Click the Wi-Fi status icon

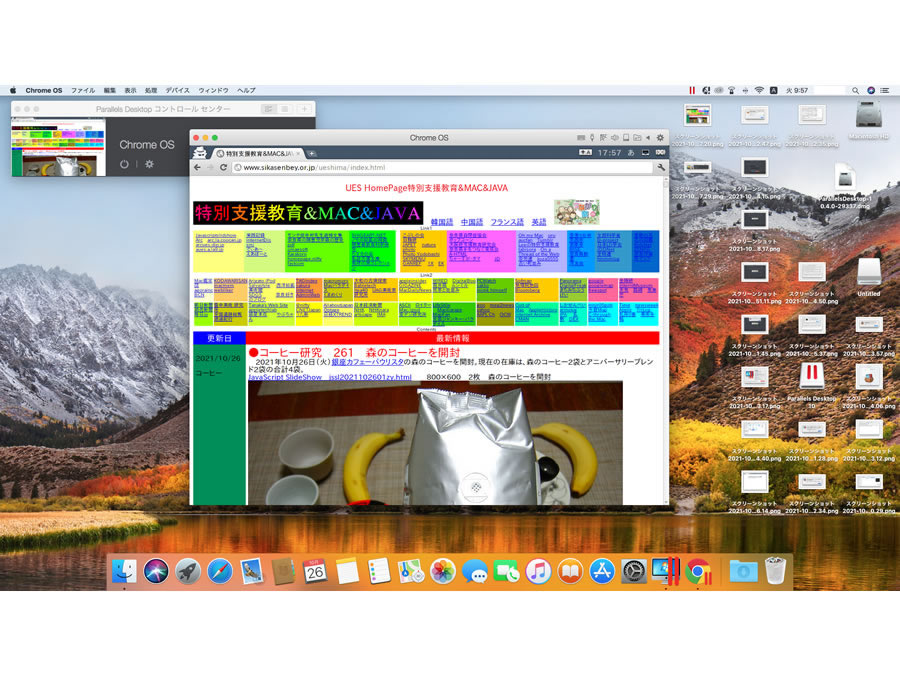coord(759,90)
